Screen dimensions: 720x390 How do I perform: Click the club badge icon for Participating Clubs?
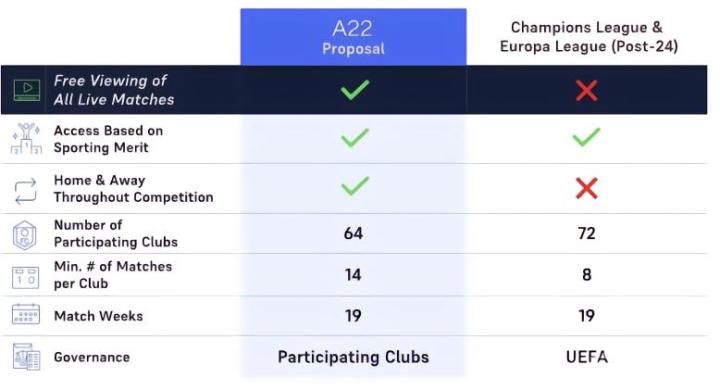pyautogui.click(x=25, y=235)
